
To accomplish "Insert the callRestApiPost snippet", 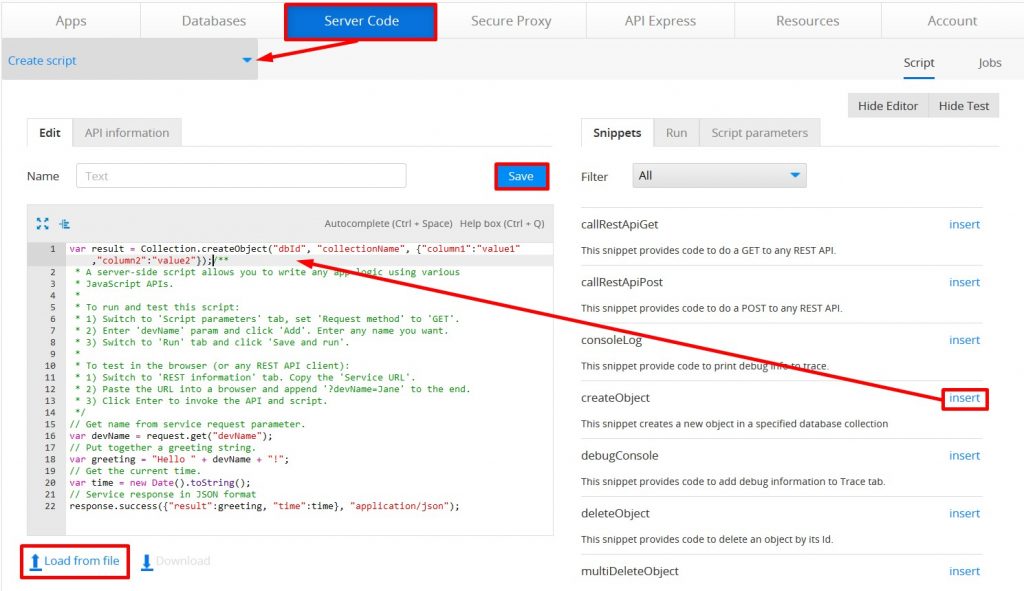I will tap(964, 282).
